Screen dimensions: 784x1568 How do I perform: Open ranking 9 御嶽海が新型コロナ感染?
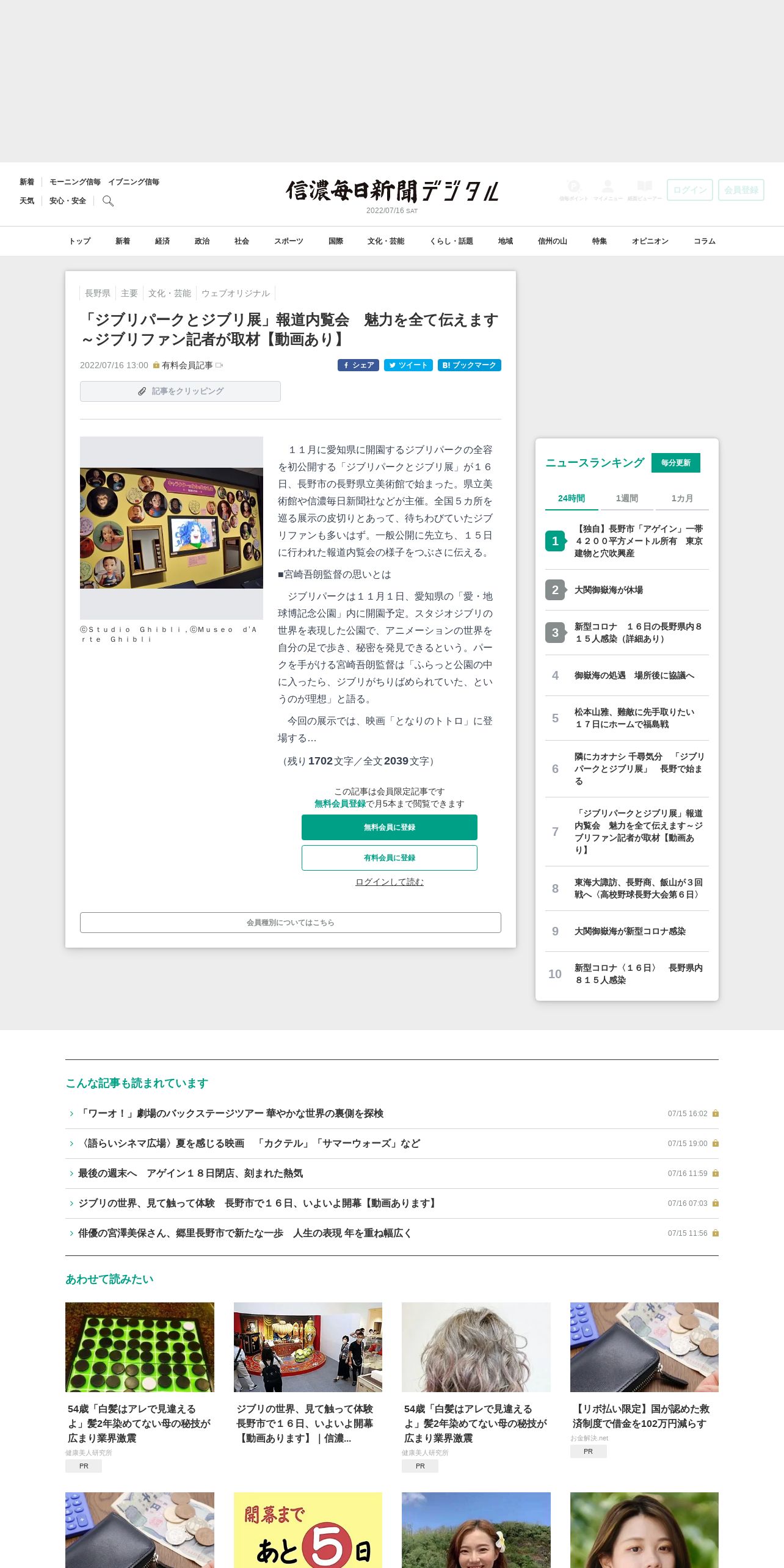pyautogui.click(x=630, y=931)
